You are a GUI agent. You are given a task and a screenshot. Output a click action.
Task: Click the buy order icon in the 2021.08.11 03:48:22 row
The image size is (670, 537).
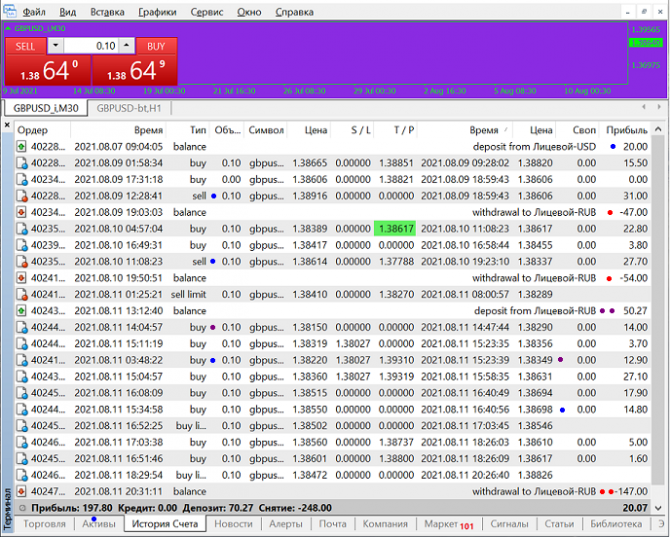pos(21,360)
